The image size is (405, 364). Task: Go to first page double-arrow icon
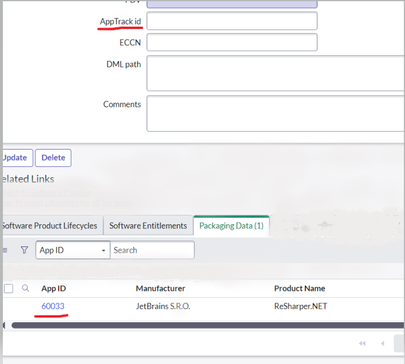click(x=362, y=343)
